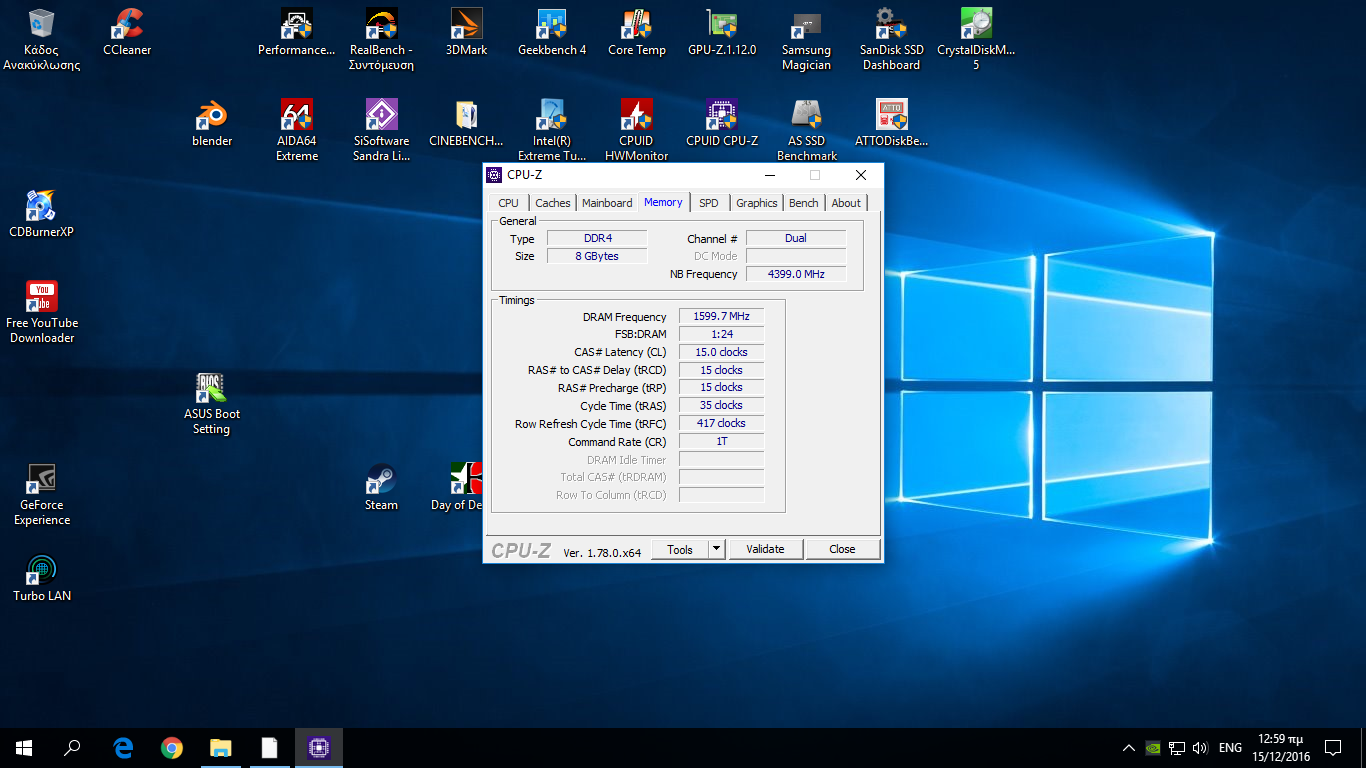Open the clock showing 12:59 in taskbar
Screen dimensions: 1366x768
[1283, 748]
